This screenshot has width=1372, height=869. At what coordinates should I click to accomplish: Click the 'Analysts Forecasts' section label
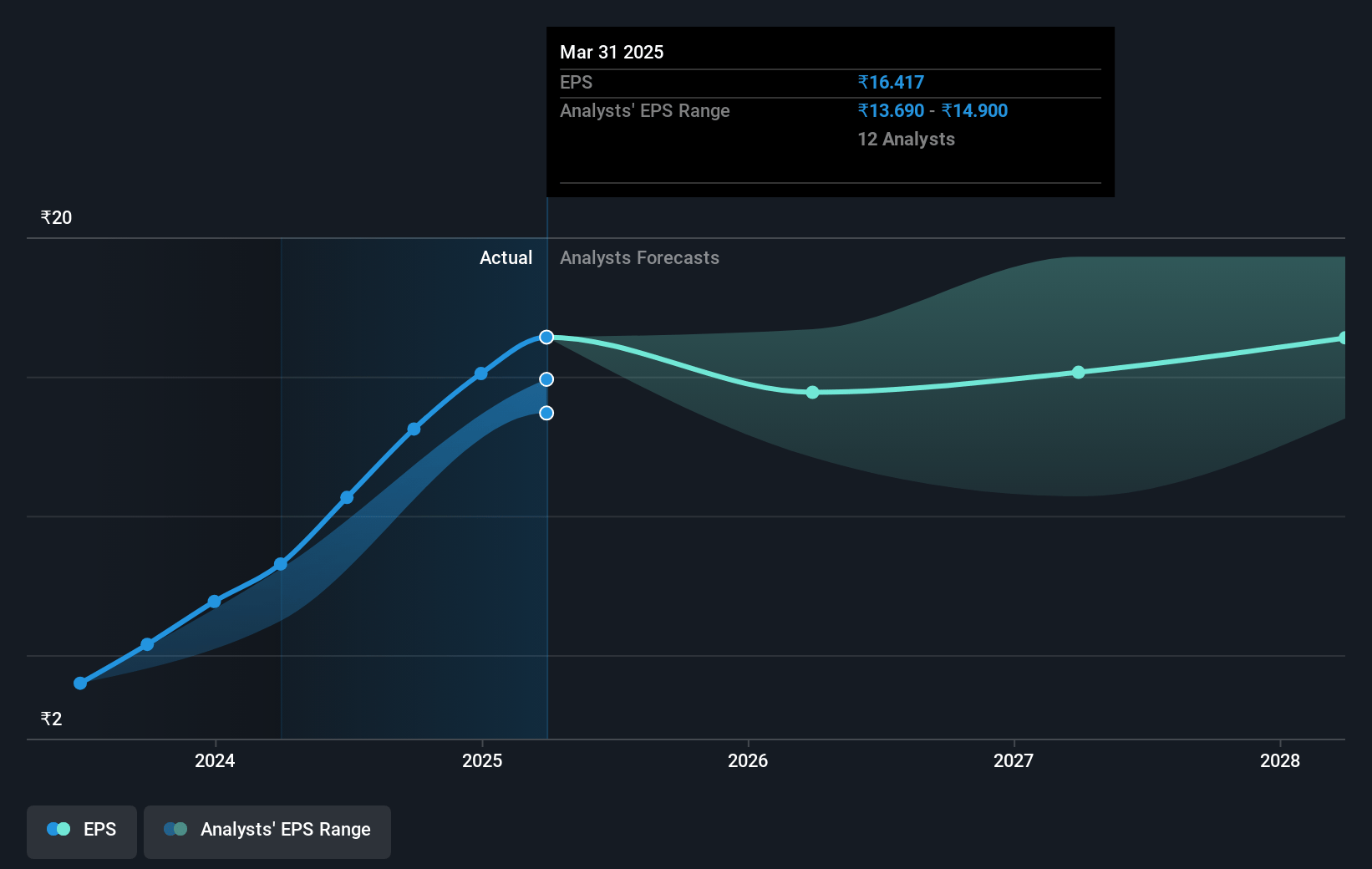pos(639,257)
